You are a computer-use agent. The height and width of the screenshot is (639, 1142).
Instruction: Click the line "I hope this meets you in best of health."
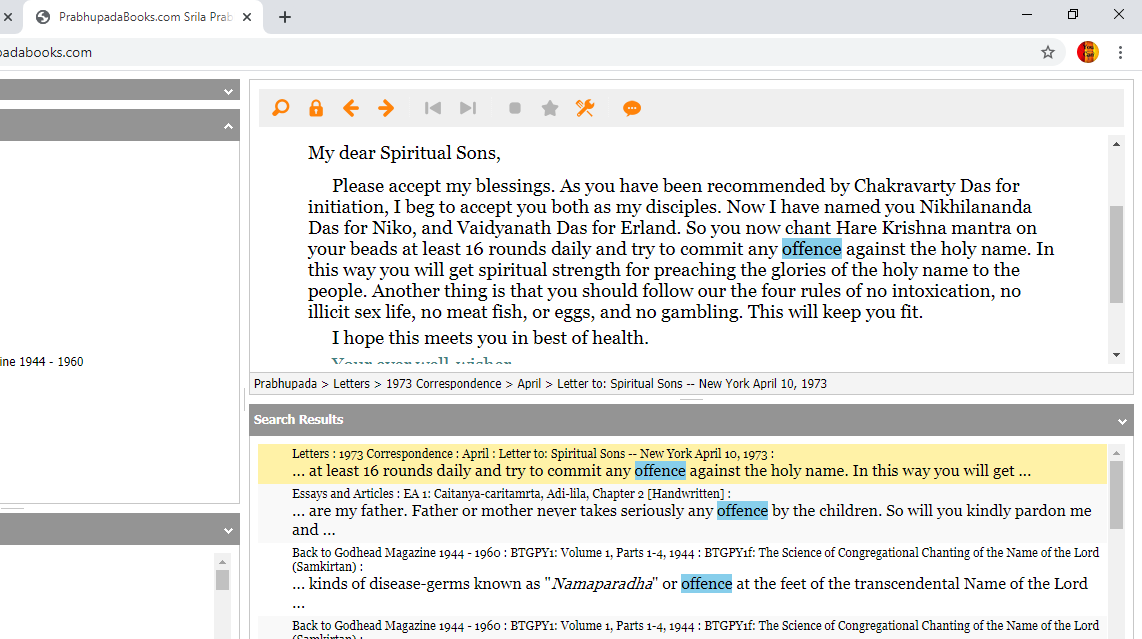tap(490, 338)
